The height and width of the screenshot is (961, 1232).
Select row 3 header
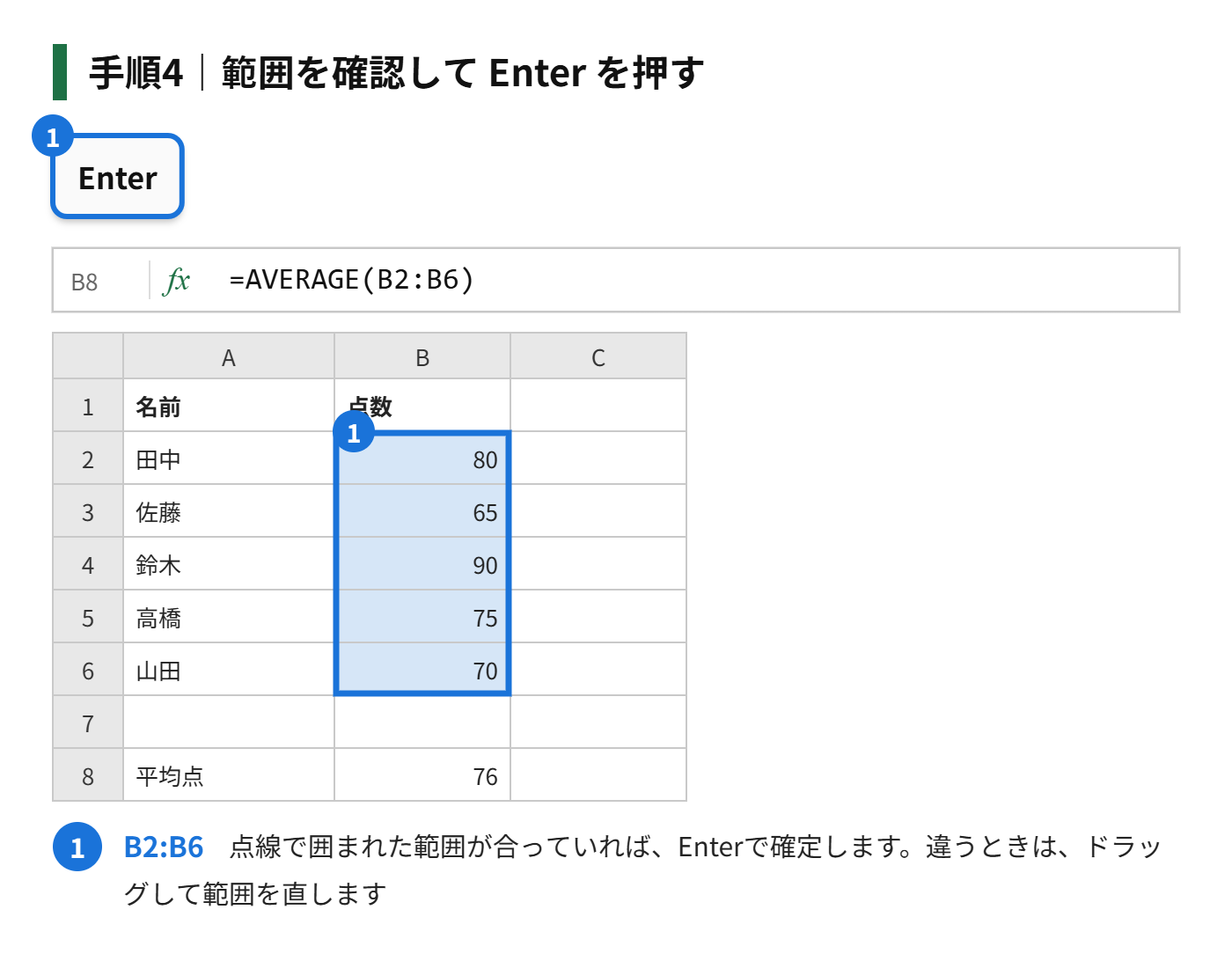tap(88, 511)
